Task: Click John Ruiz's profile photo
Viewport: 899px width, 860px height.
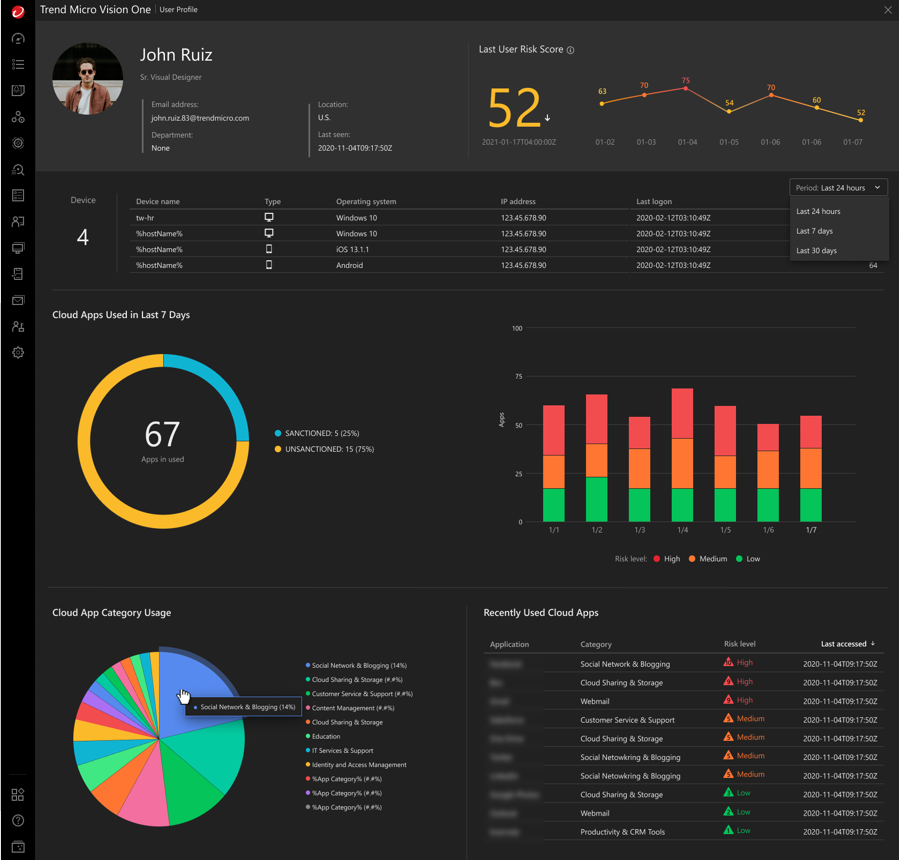Action: click(87, 79)
